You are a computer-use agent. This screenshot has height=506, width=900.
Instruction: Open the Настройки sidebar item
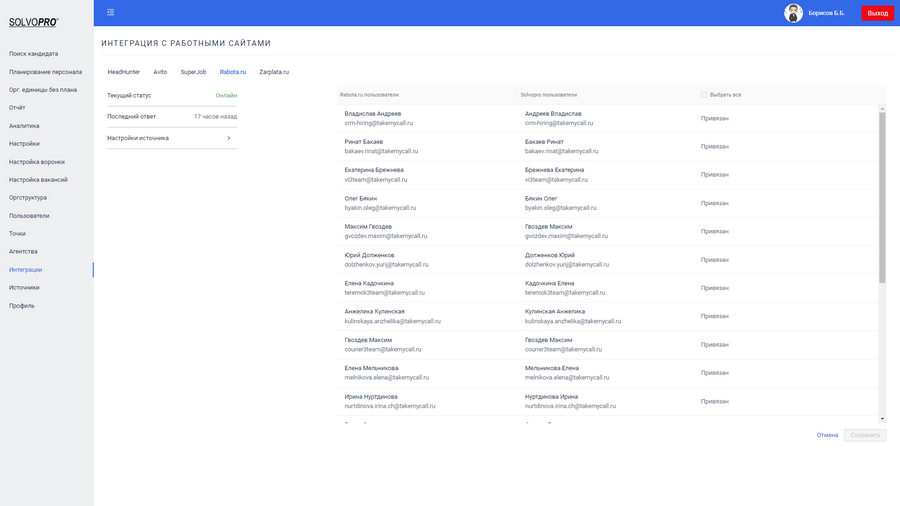click(24, 144)
